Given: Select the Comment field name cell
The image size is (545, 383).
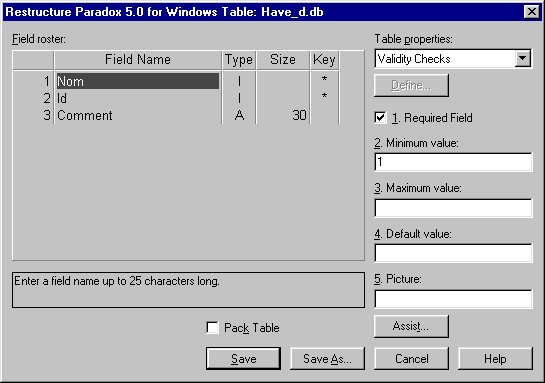Looking at the screenshot, I should pyautogui.click(x=138, y=115).
